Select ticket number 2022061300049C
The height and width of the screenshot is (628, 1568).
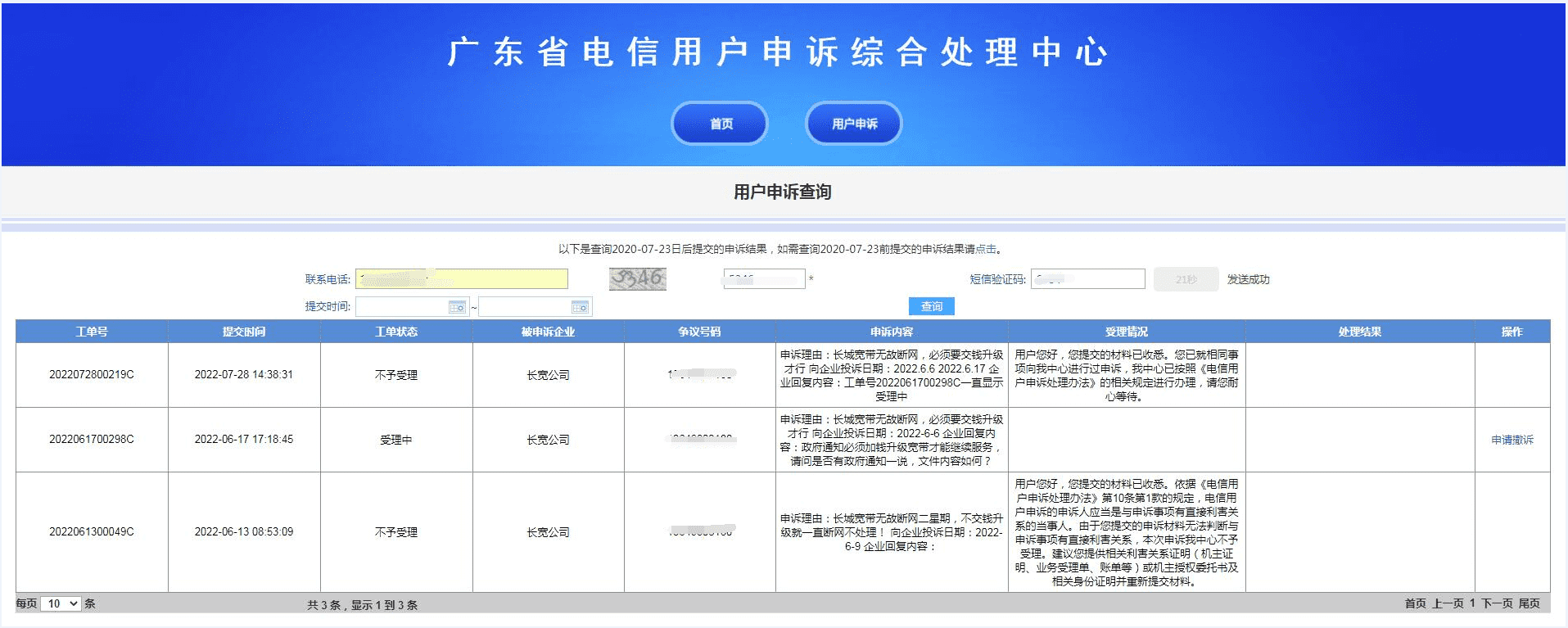[92, 532]
